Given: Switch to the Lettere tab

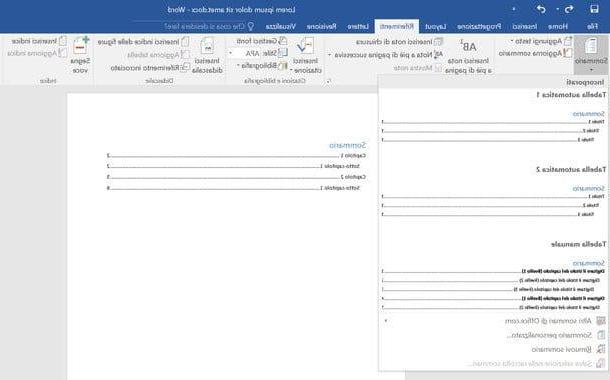Looking at the screenshot, I should point(358,26).
